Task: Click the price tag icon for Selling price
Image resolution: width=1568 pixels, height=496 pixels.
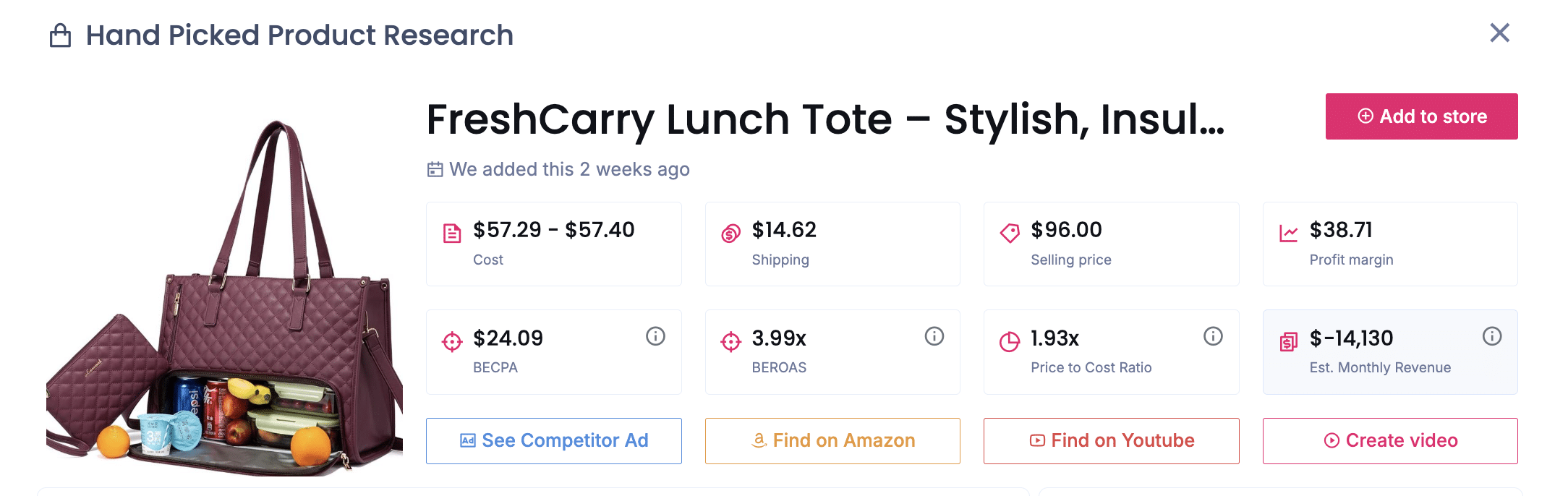Action: click(1008, 232)
